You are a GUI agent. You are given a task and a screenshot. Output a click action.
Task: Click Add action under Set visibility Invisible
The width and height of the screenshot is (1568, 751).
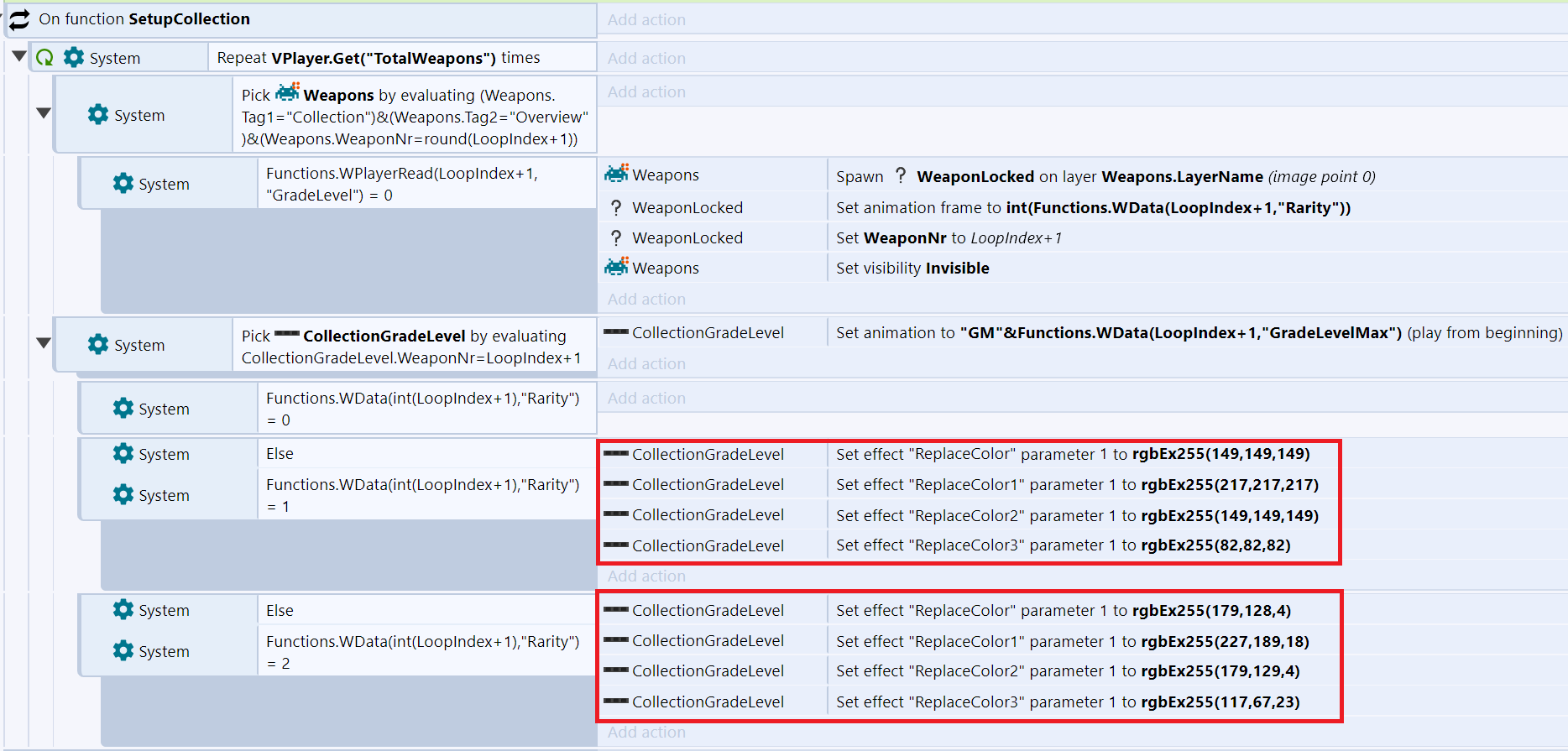646,299
